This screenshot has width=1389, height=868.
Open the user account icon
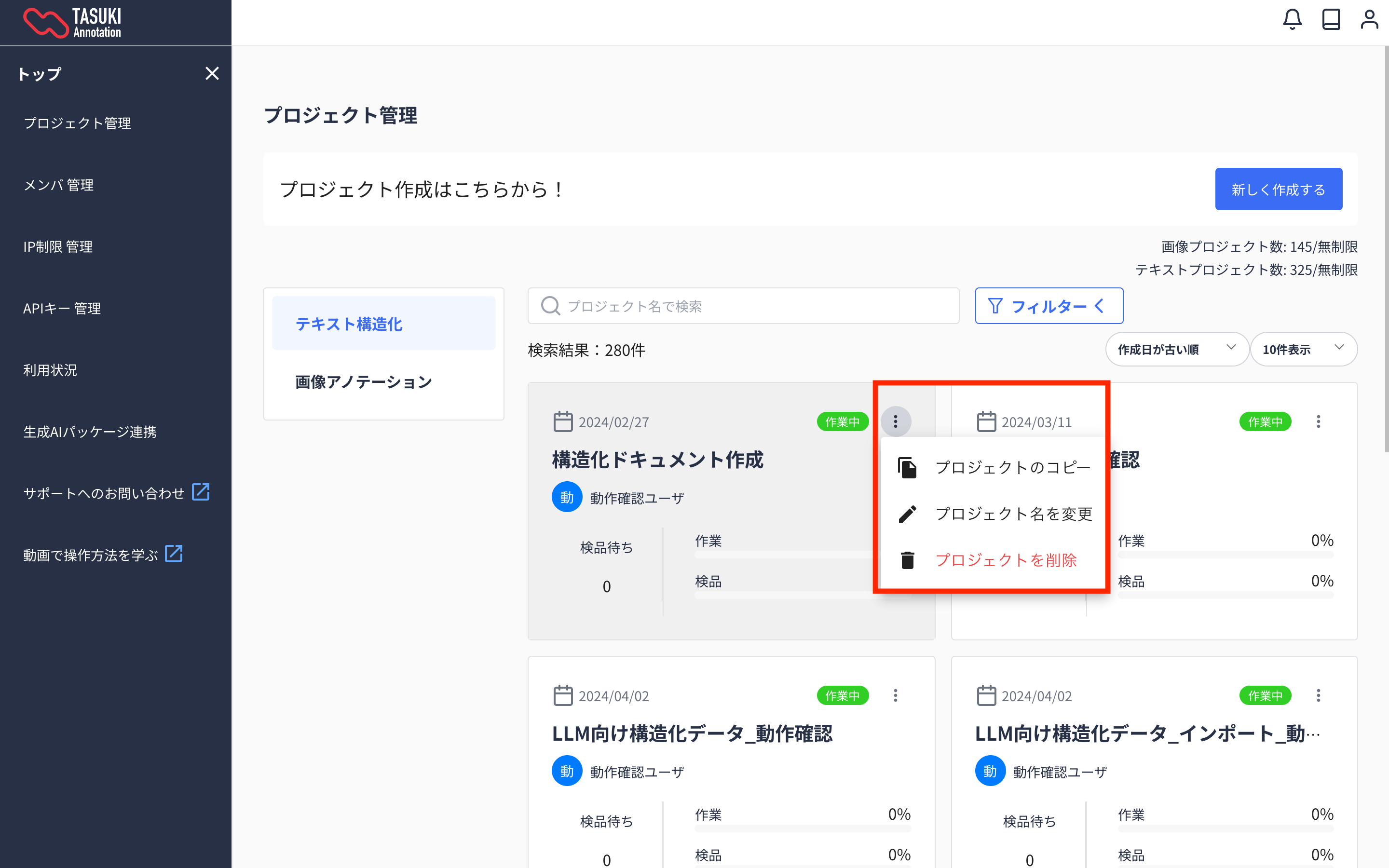click(1369, 19)
